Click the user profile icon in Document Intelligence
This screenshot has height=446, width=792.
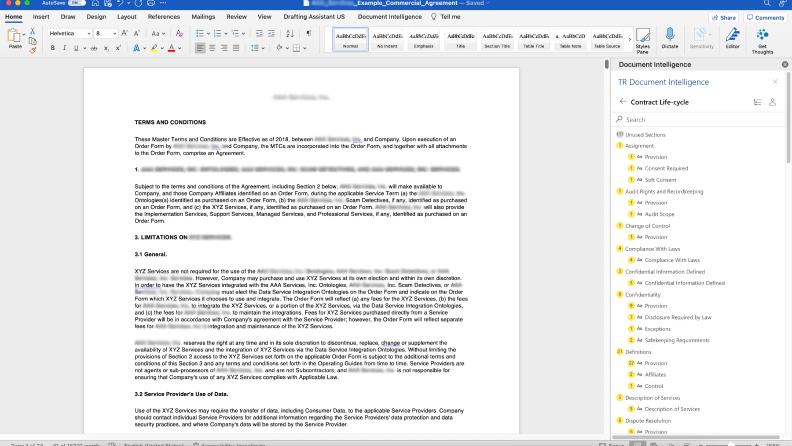point(773,102)
